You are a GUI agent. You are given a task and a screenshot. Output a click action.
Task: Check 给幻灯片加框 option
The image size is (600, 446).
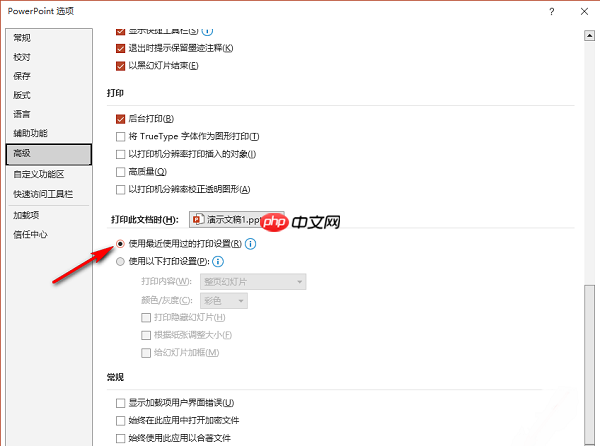coord(146,353)
